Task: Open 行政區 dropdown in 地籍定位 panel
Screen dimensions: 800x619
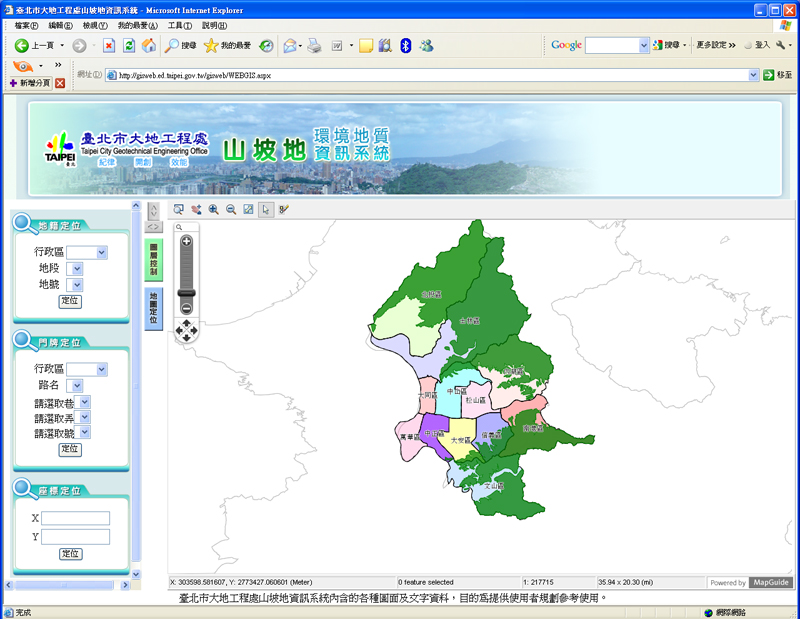Action: click(x=101, y=252)
